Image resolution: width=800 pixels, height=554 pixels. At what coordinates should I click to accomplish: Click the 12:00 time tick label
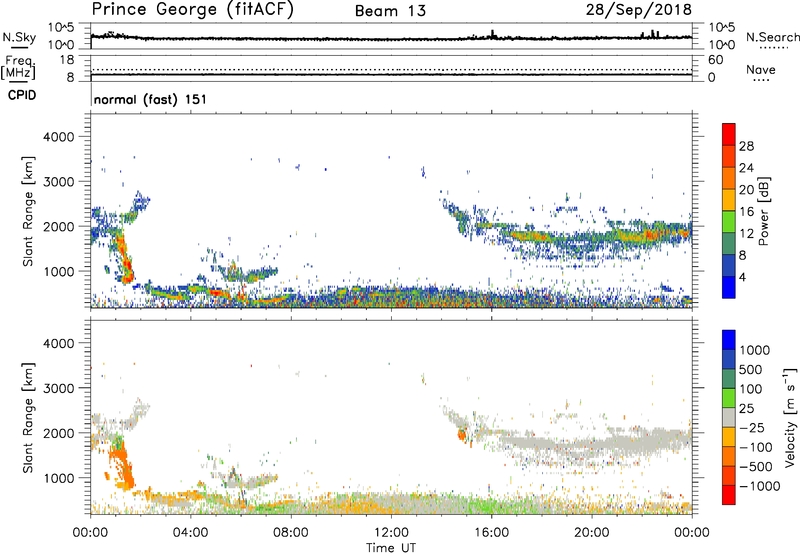pyautogui.click(x=391, y=533)
